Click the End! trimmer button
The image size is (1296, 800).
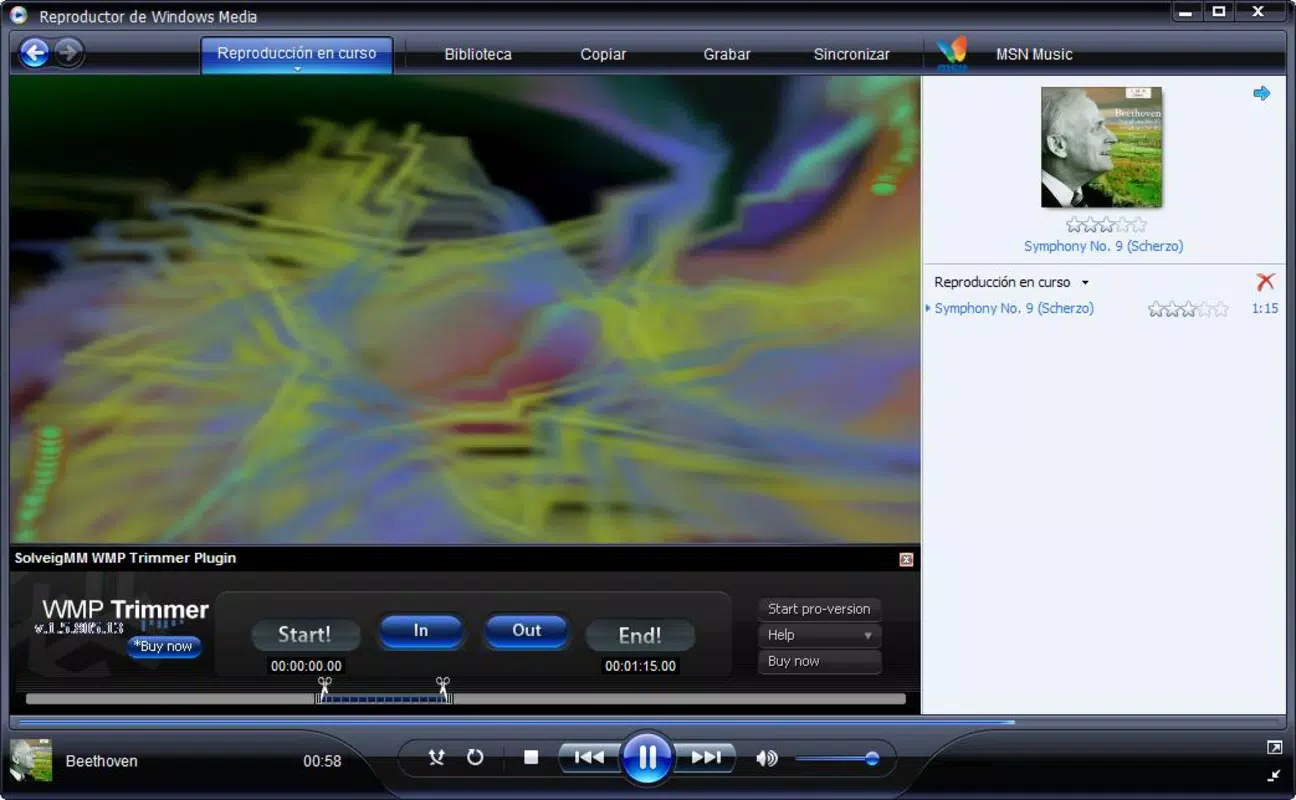tap(640, 635)
